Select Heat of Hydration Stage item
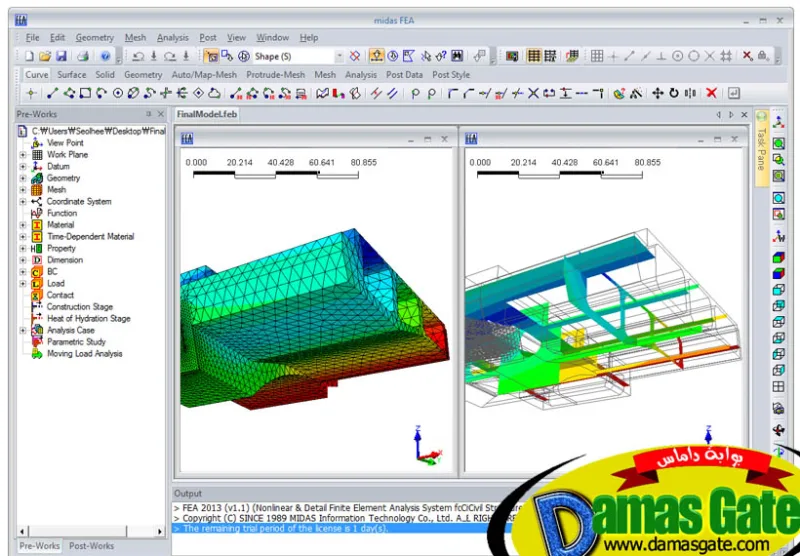This screenshot has width=800, height=556. [x=89, y=319]
